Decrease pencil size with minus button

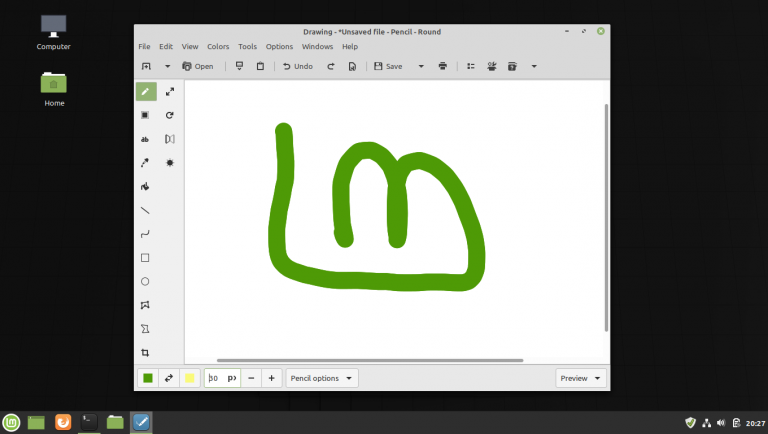coord(251,378)
